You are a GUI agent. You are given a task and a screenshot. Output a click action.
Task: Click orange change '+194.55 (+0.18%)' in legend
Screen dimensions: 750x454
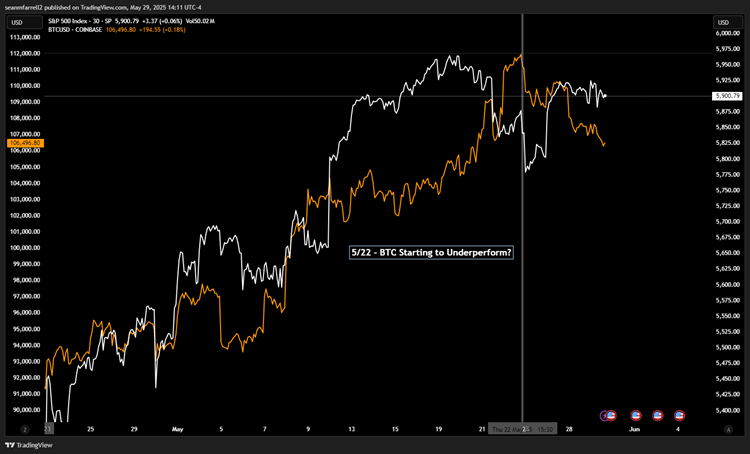click(162, 30)
